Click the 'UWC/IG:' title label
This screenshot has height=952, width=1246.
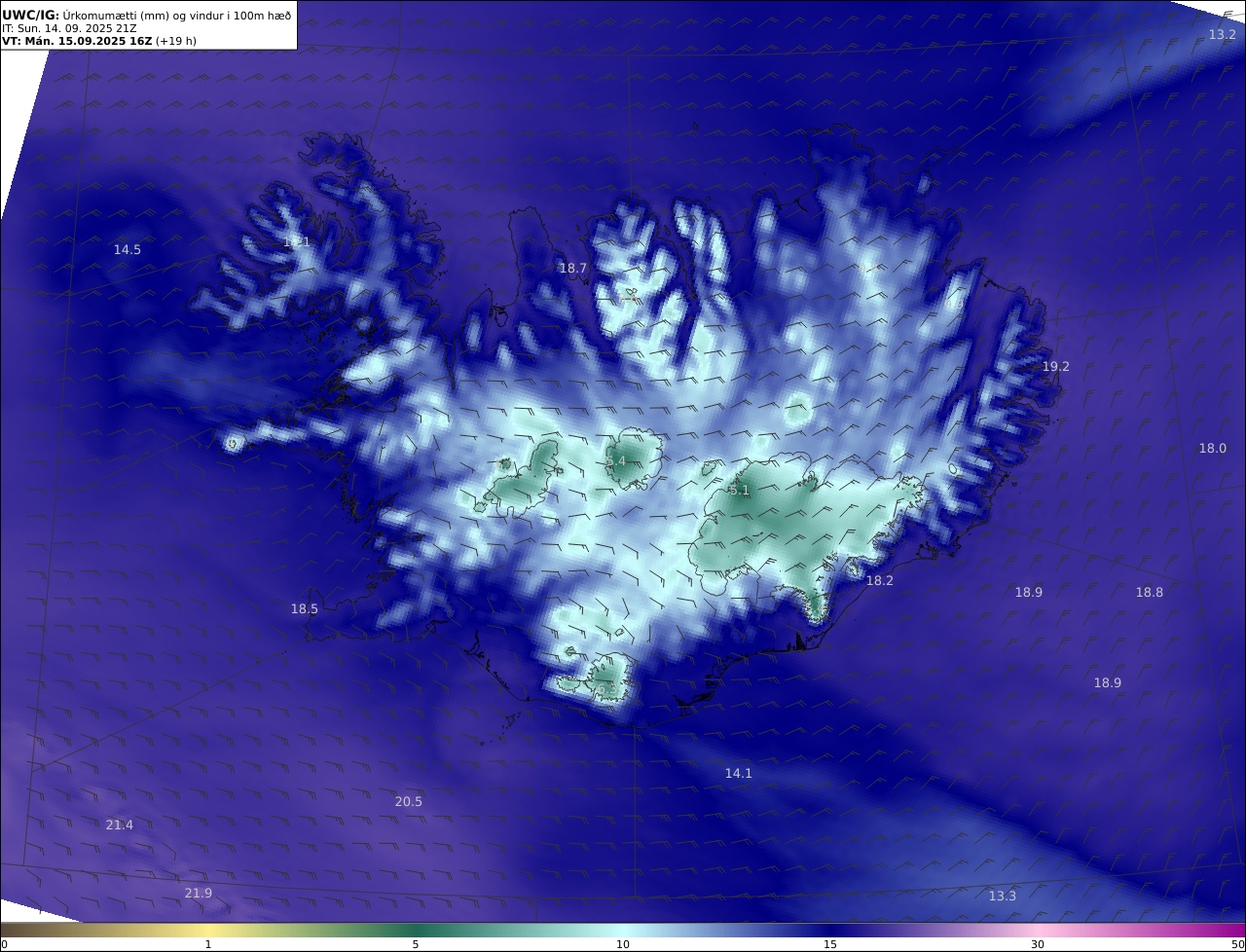[x=31, y=15]
